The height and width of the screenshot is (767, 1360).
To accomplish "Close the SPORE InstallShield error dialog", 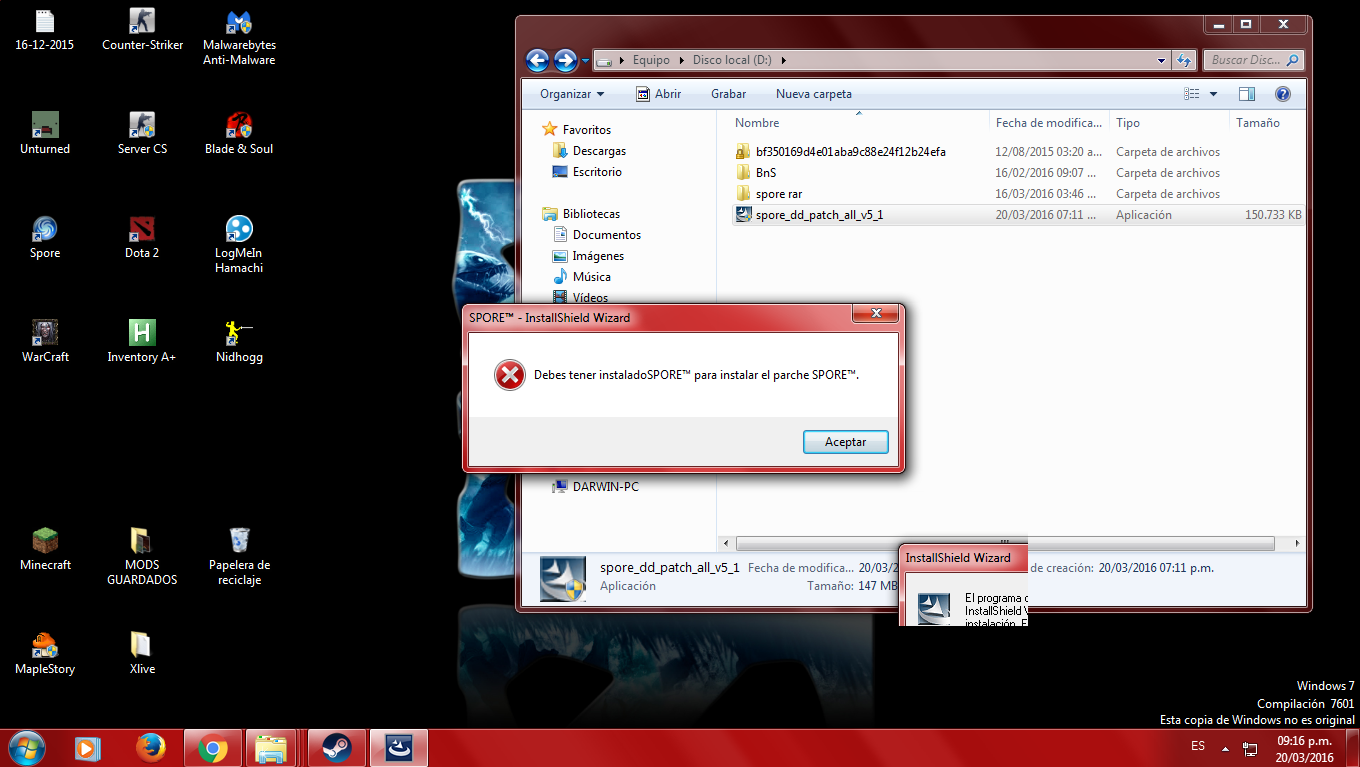I will [x=877, y=314].
